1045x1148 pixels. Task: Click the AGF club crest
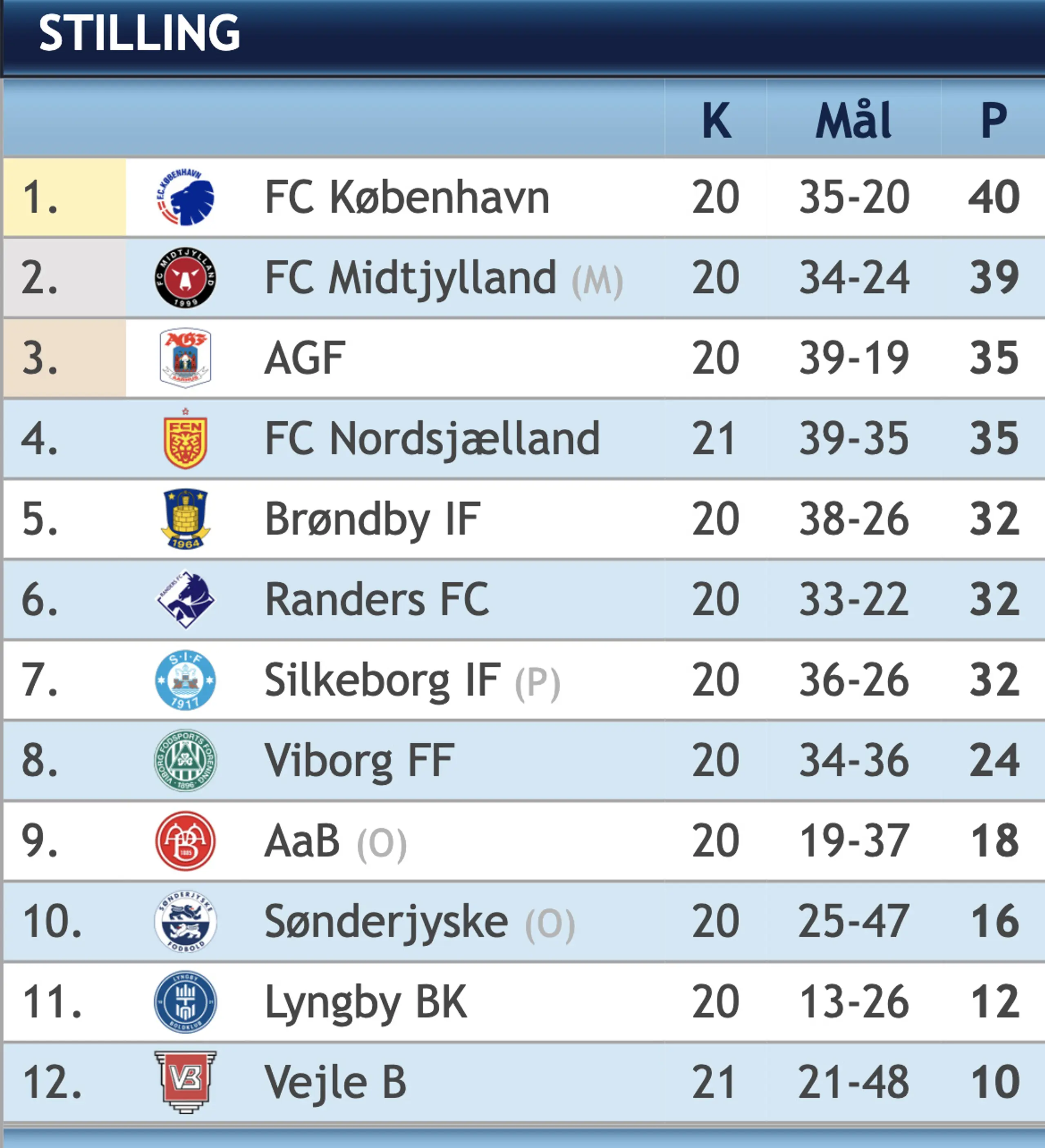[x=185, y=358]
